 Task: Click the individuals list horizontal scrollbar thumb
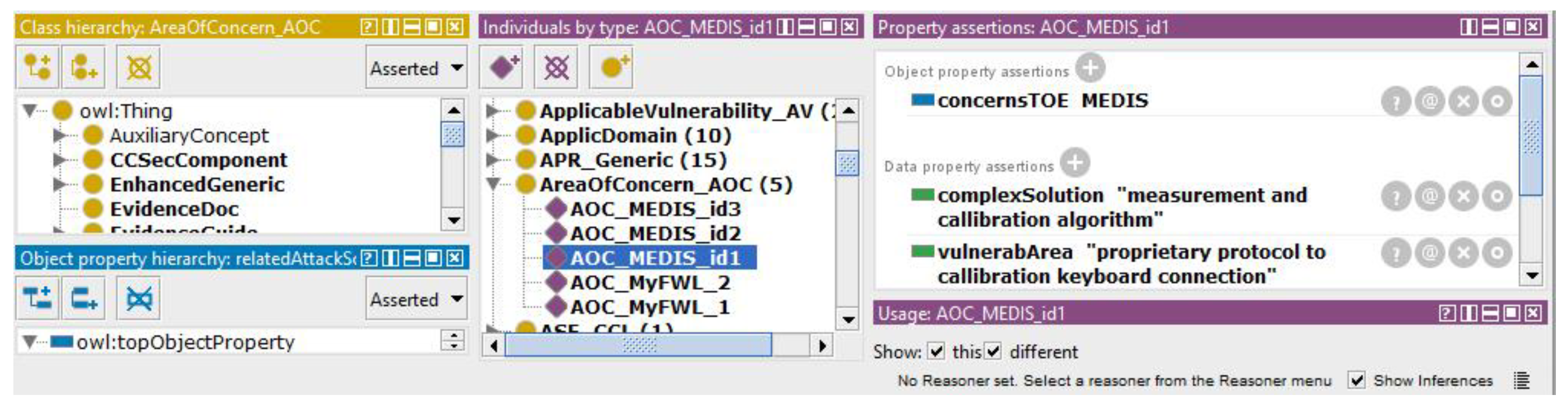point(638,346)
